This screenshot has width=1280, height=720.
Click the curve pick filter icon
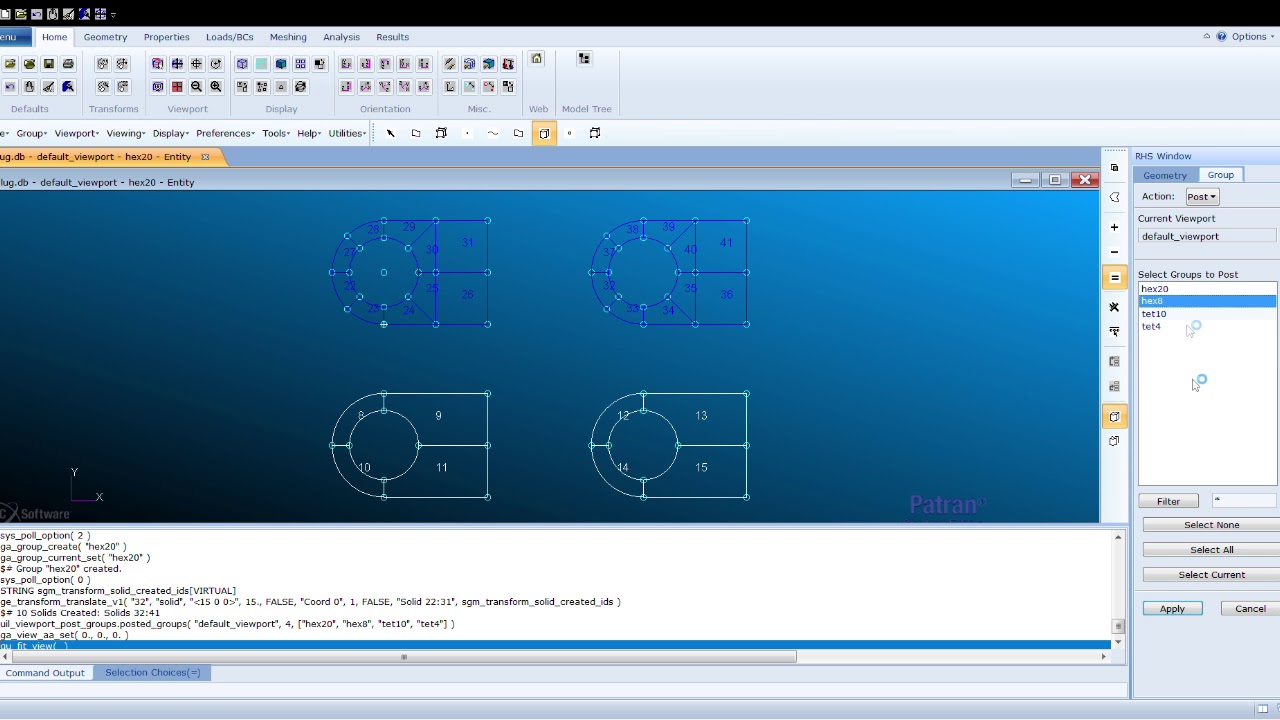[x=493, y=133]
